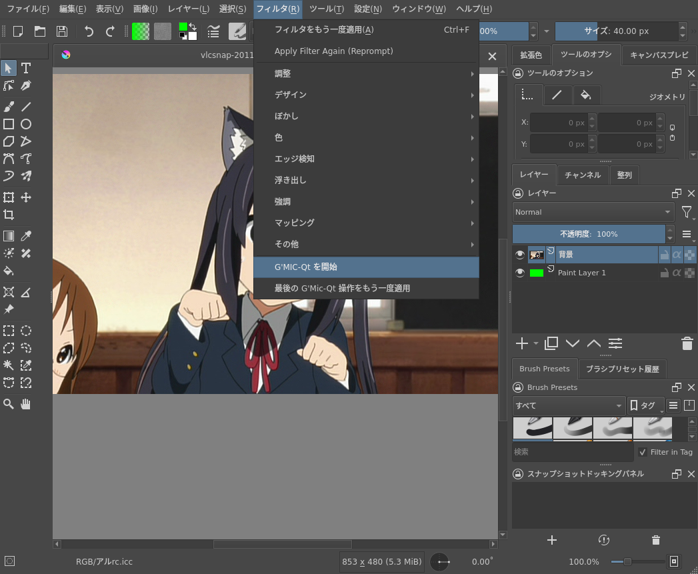Duplicate the current layer

click(551, 343)
